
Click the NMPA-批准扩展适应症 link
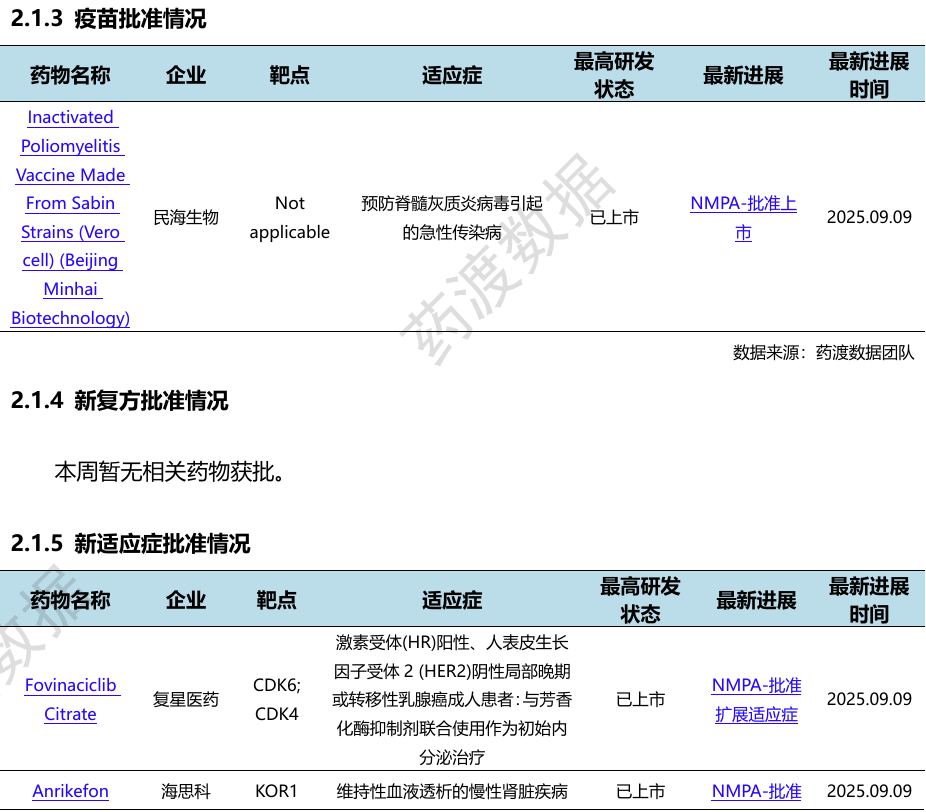pos(757,699)
